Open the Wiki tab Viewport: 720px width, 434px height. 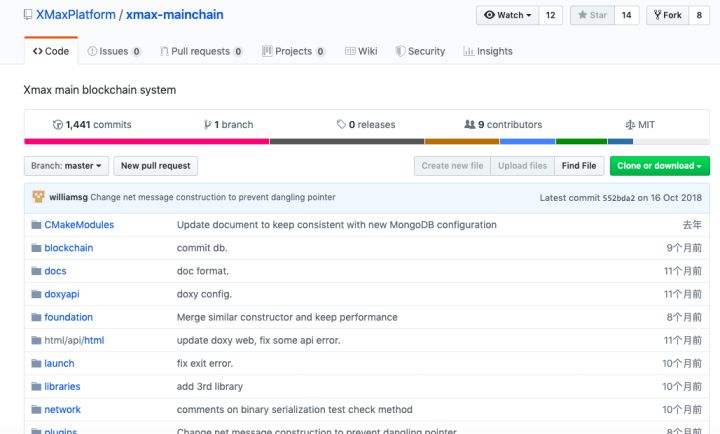click(361, 51)
